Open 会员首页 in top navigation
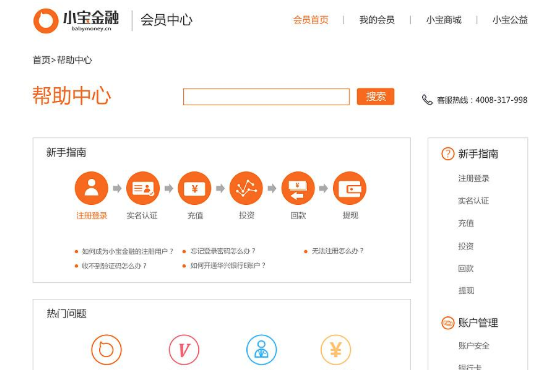 point(311,20)
